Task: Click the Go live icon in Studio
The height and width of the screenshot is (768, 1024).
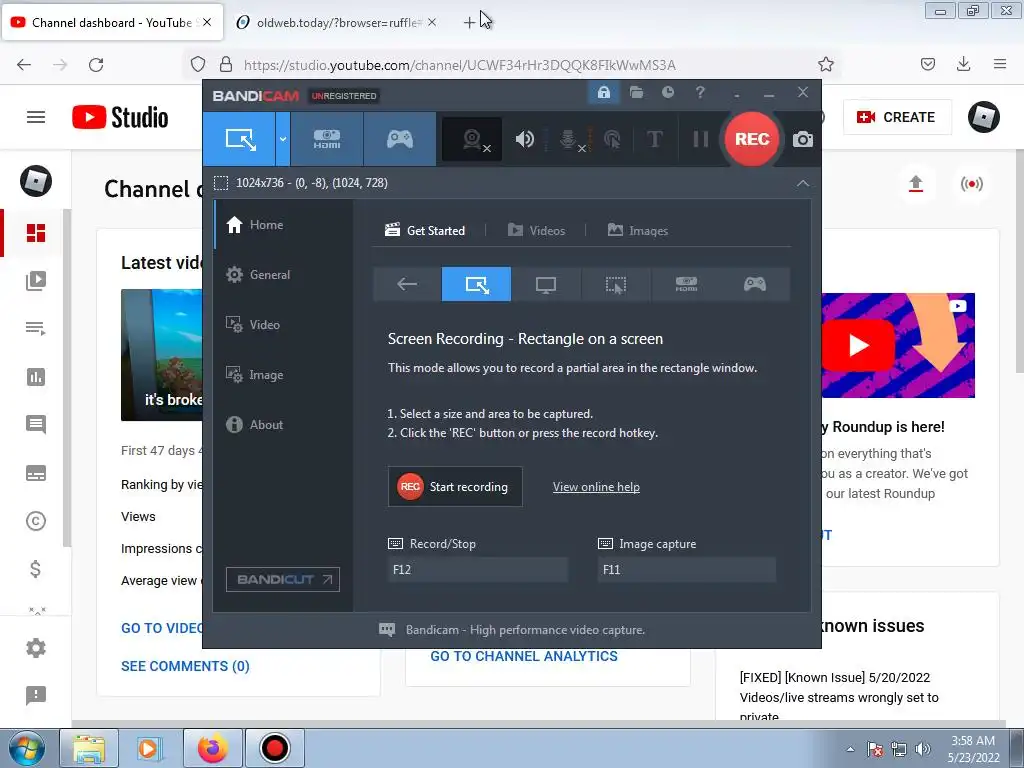Action: 972,184
